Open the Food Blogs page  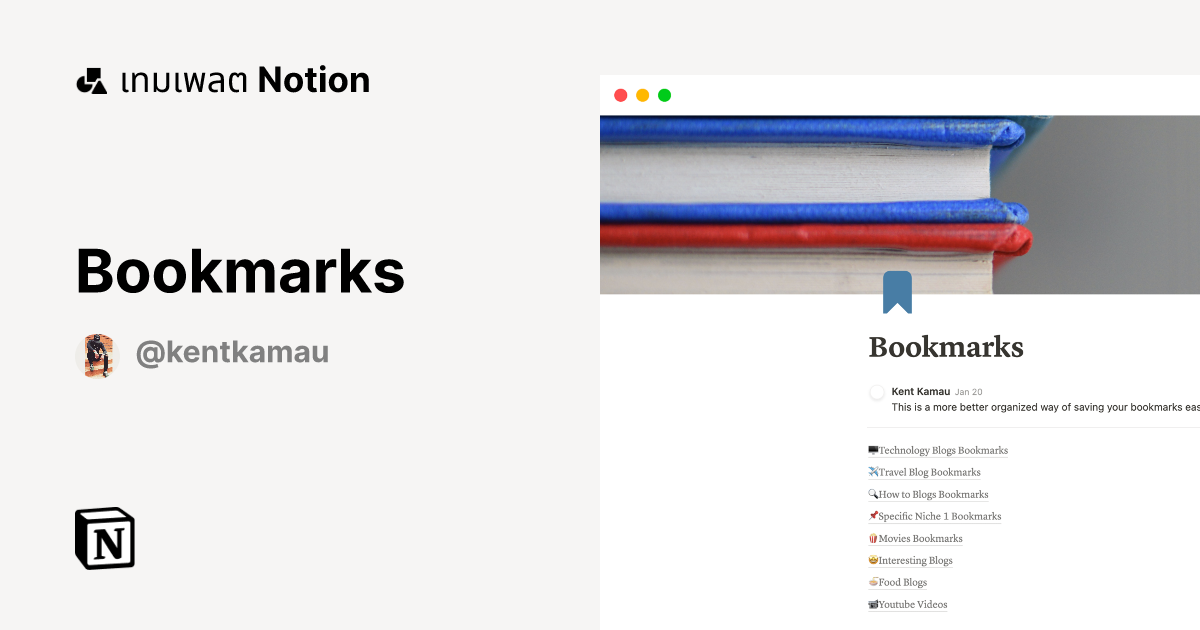(903, 582)
